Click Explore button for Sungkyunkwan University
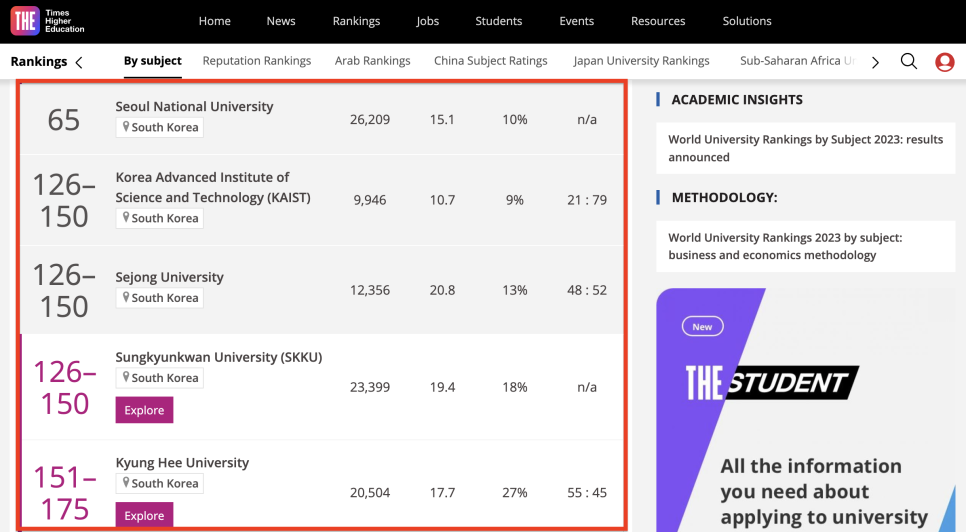The height and width of the screenshot is (532, 966). click(144, 410)
